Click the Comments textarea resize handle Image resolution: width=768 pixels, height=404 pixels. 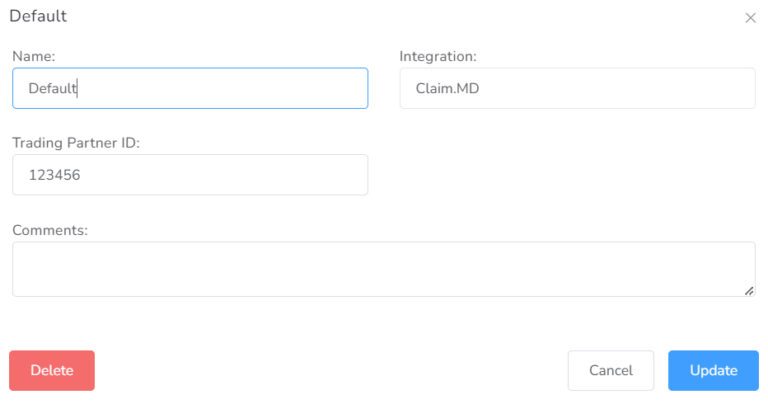pyautogui.click(x=749, y=290)
